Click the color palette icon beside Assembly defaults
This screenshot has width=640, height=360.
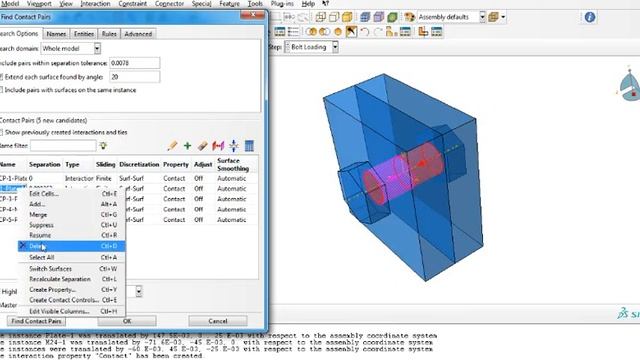pyautogui.click(x=409, y=17)
